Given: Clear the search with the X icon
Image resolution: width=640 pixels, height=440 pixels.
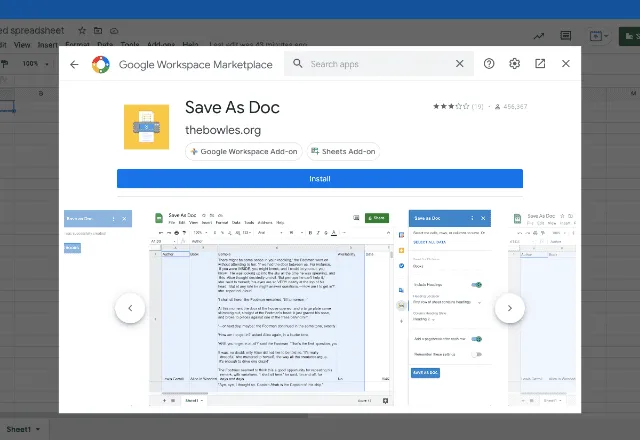Looking at the screenshot, I should coord(460,64).
